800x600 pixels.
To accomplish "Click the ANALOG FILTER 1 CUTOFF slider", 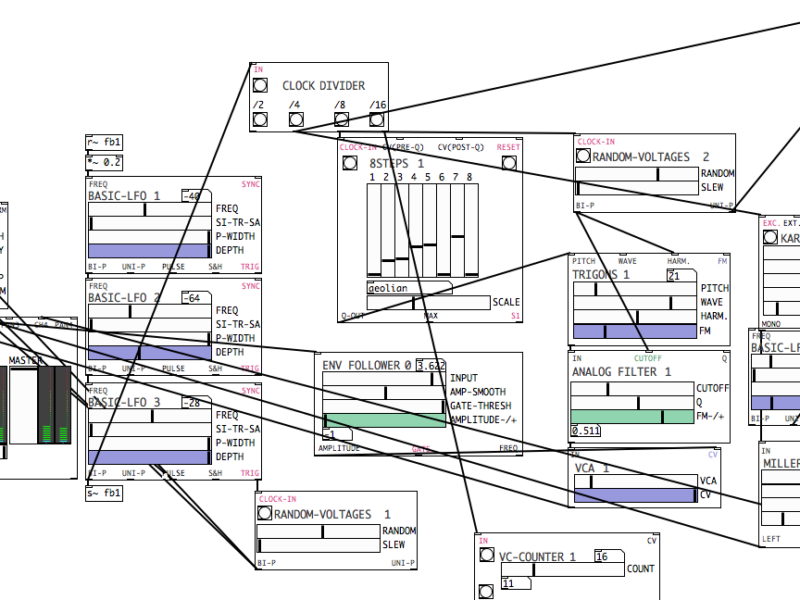I will click(x=632, y=388).
